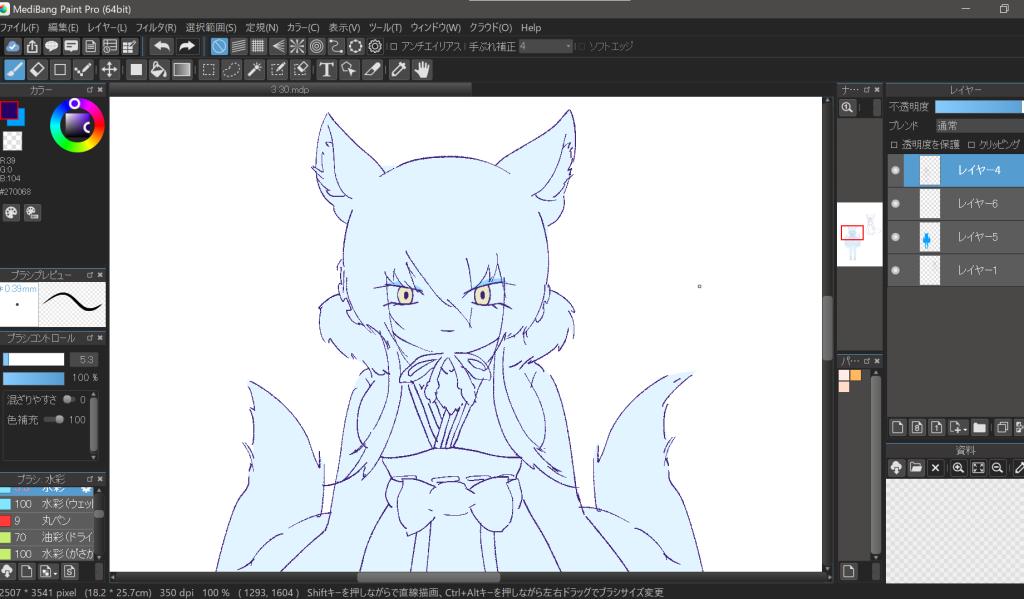The height and width of the screenshot is (599, 1024).
Task: Select the Move tool
Action: pyautogui.click(x=109, y=69)
